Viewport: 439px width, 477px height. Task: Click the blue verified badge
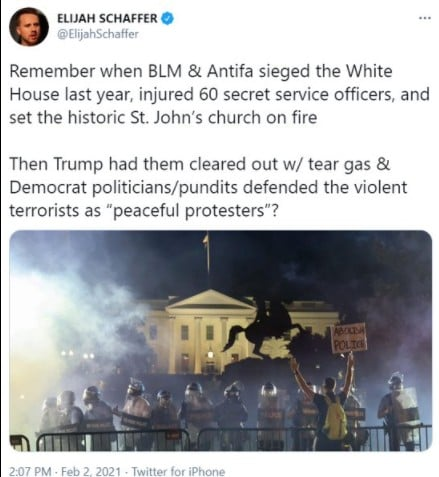pyautogui.click(x=167, y=19)
